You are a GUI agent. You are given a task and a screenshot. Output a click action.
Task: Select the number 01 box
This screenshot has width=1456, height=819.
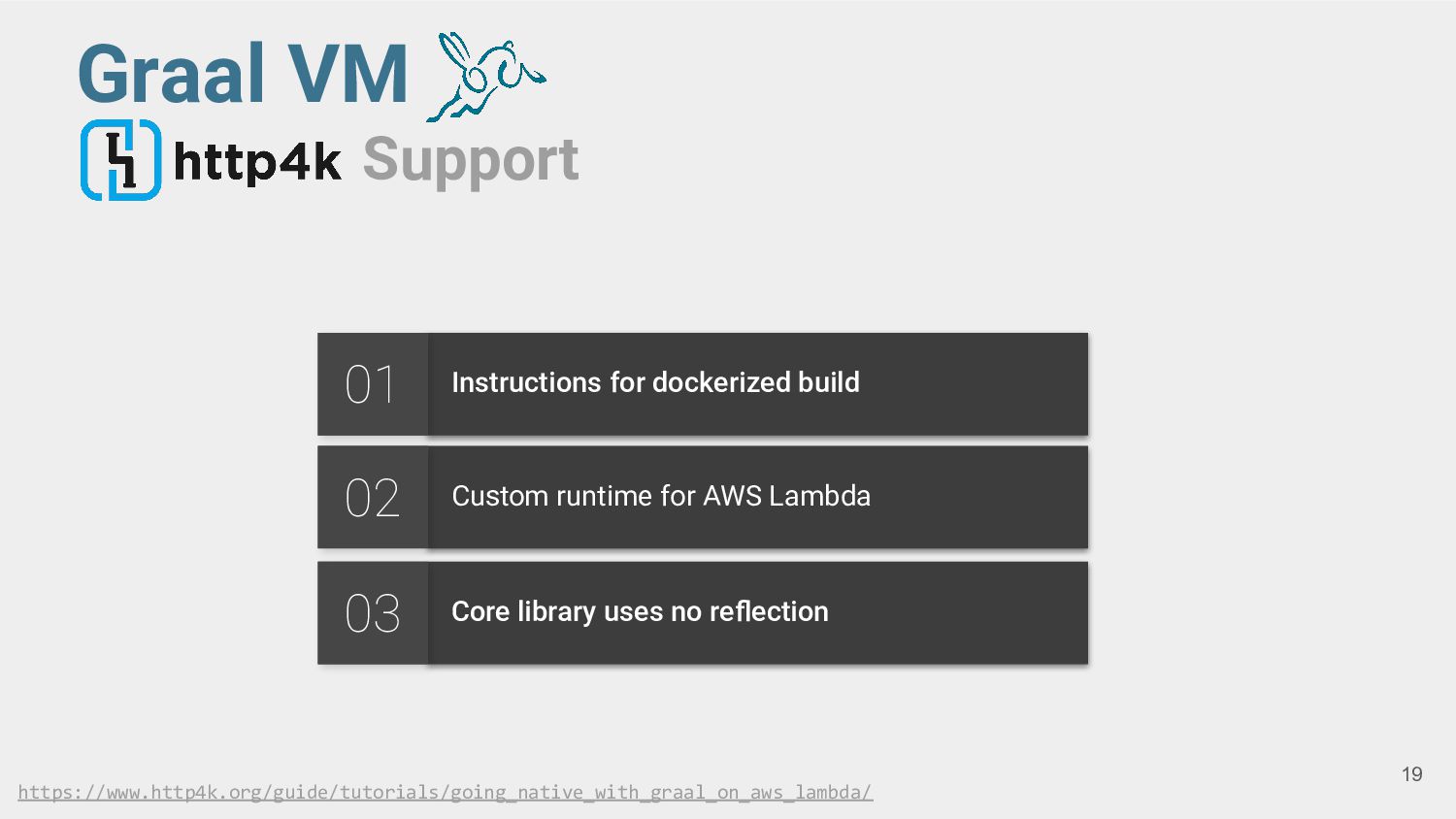(372, 384)
